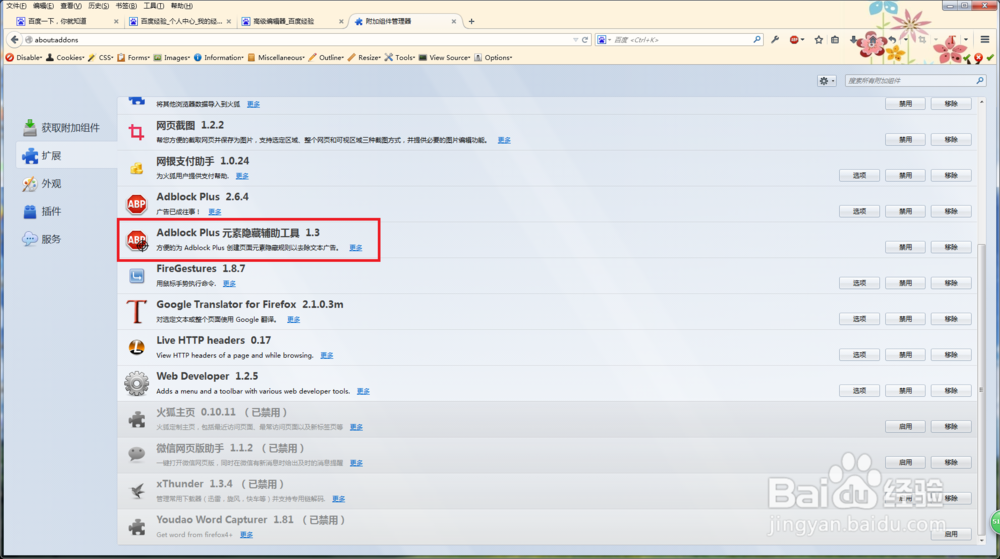Disable the Live HTTP headers extension

(905, 354)
